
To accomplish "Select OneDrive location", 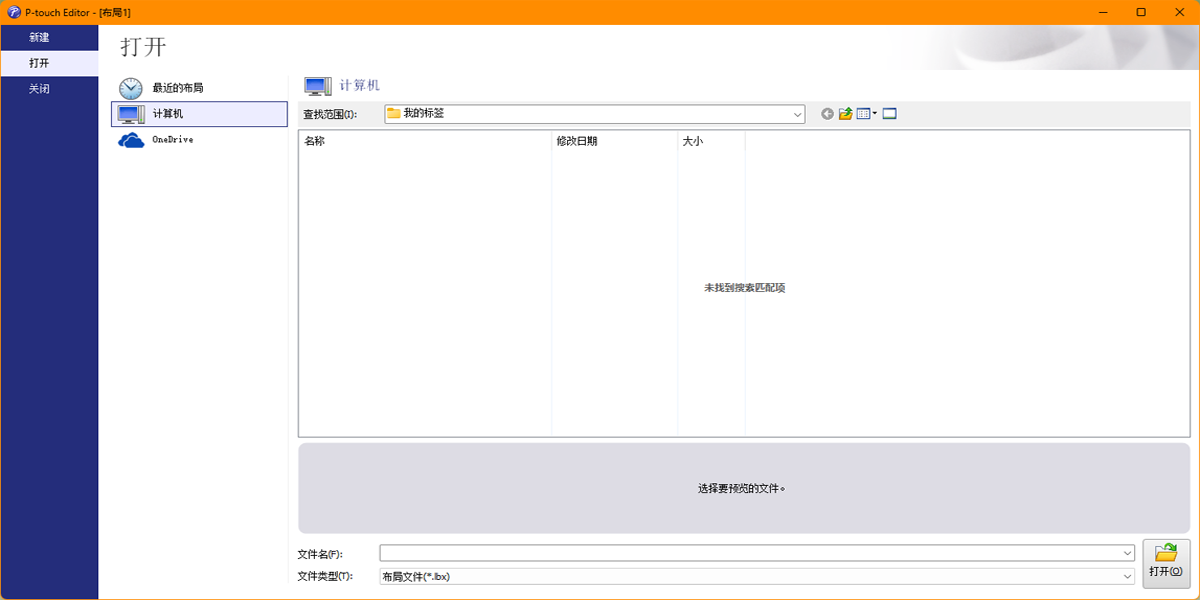I will pyautogui.click(x=199, y=140).
